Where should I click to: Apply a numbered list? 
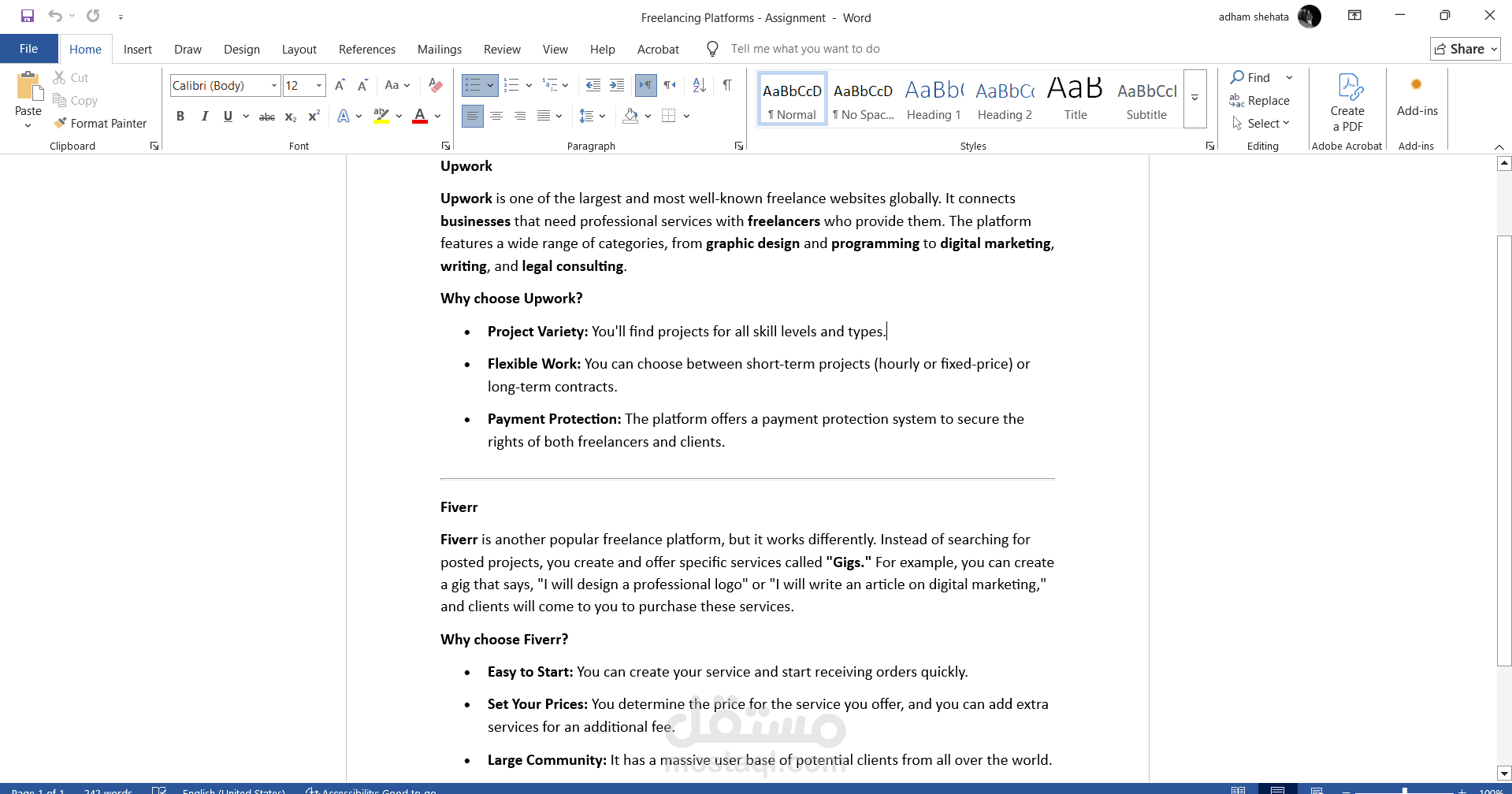(511, 85)
